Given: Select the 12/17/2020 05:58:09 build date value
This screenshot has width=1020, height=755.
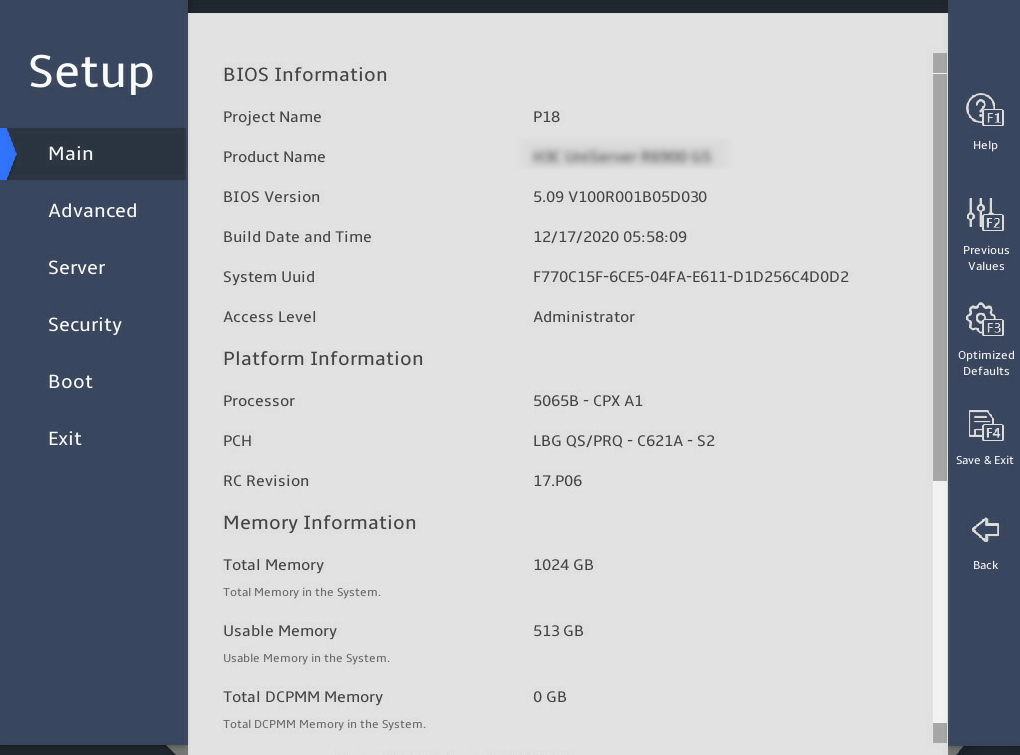Looking at the screenshot, I should pyautogui.click(x=610, y=237).
